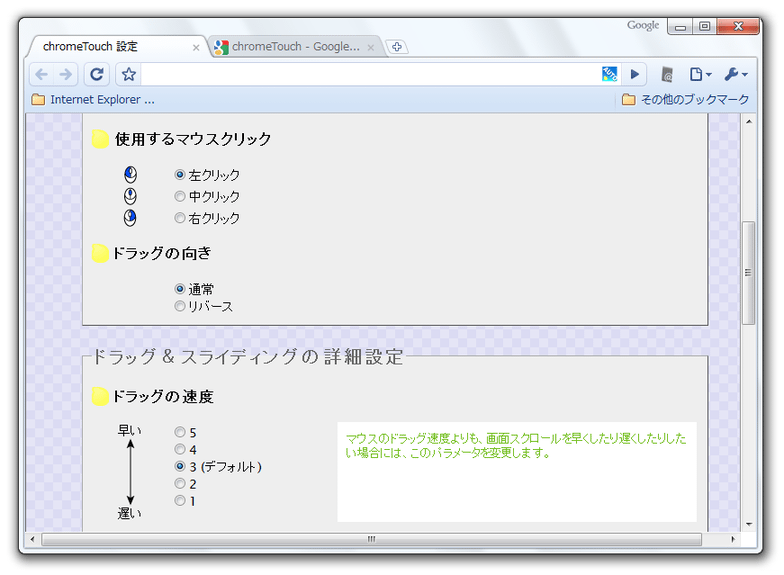This screenshot has width=784, height=575.
Task: Click the horizontal scrollbar left arrow
Action: pyautogui.click(x=33, y=539)
